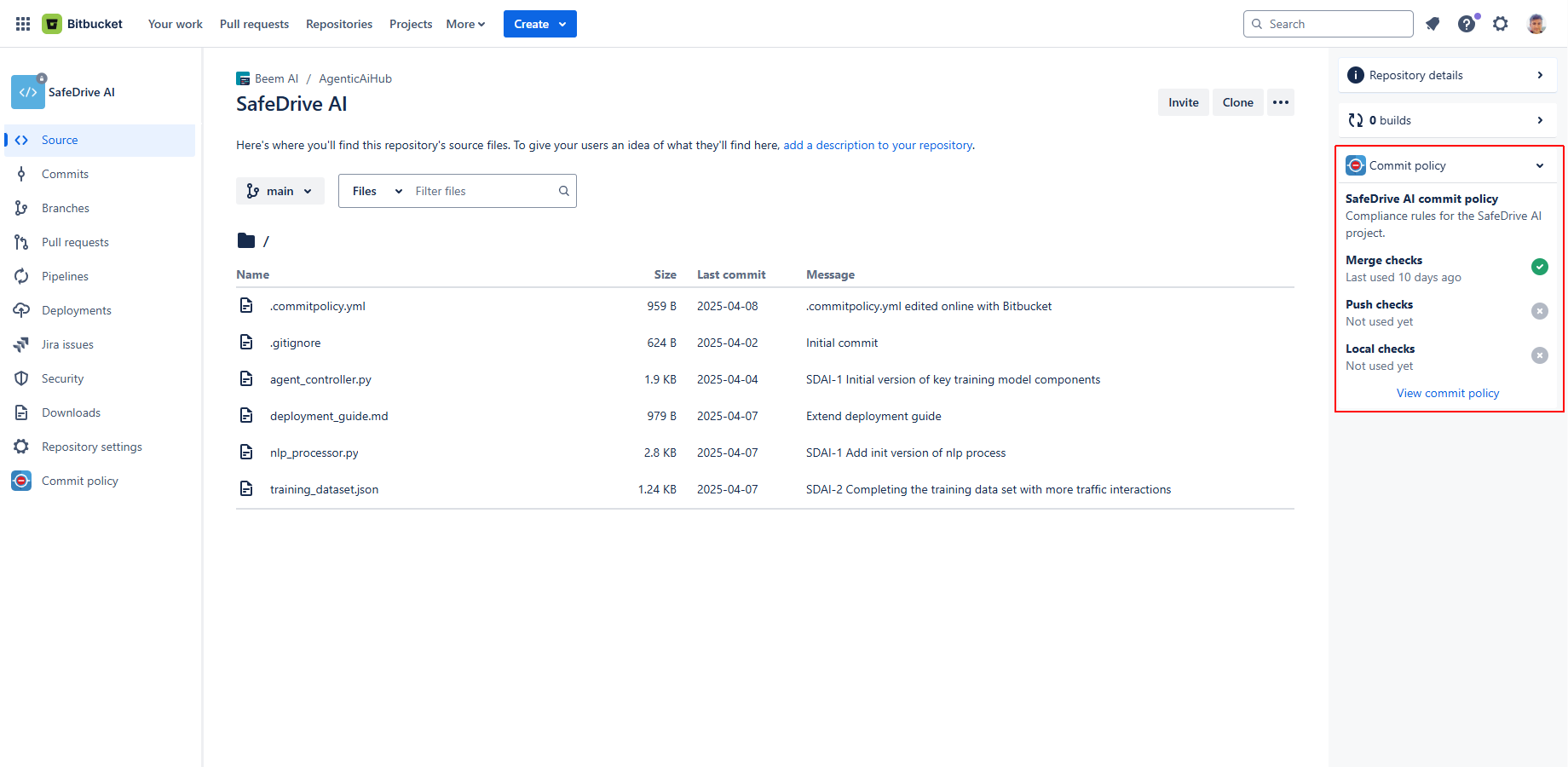
Task: Open the app switcher grid icon
Action: coord(23,24)
